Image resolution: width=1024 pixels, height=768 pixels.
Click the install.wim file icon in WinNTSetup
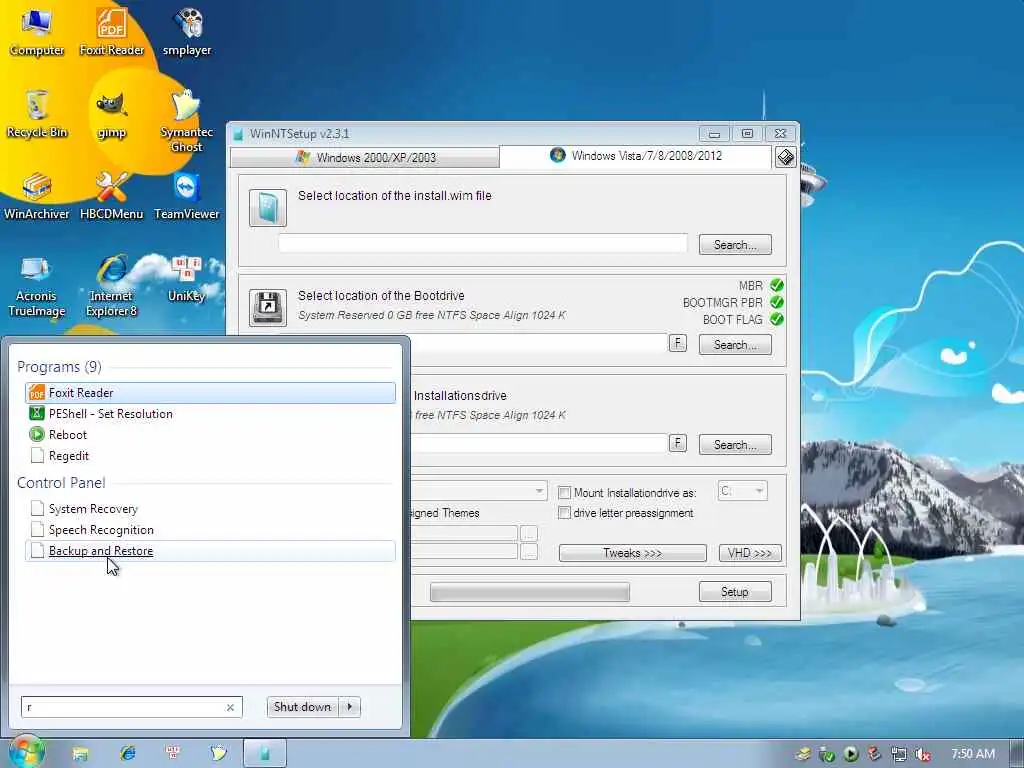268,208
